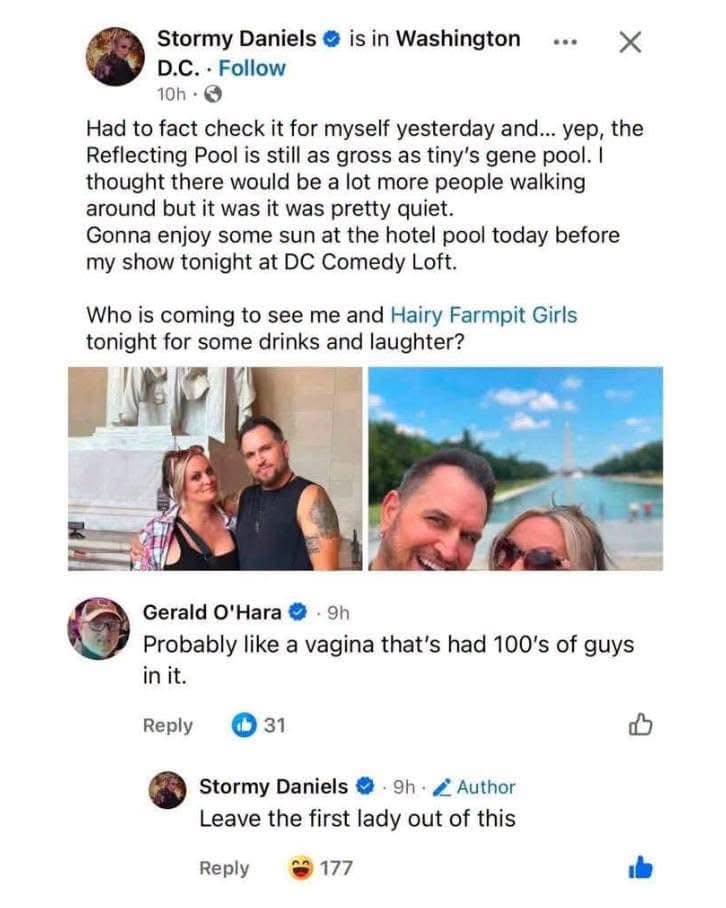Viewport: 726px width, 908px height.
Task: Reply to the author's comment
Action: (224, 868)
